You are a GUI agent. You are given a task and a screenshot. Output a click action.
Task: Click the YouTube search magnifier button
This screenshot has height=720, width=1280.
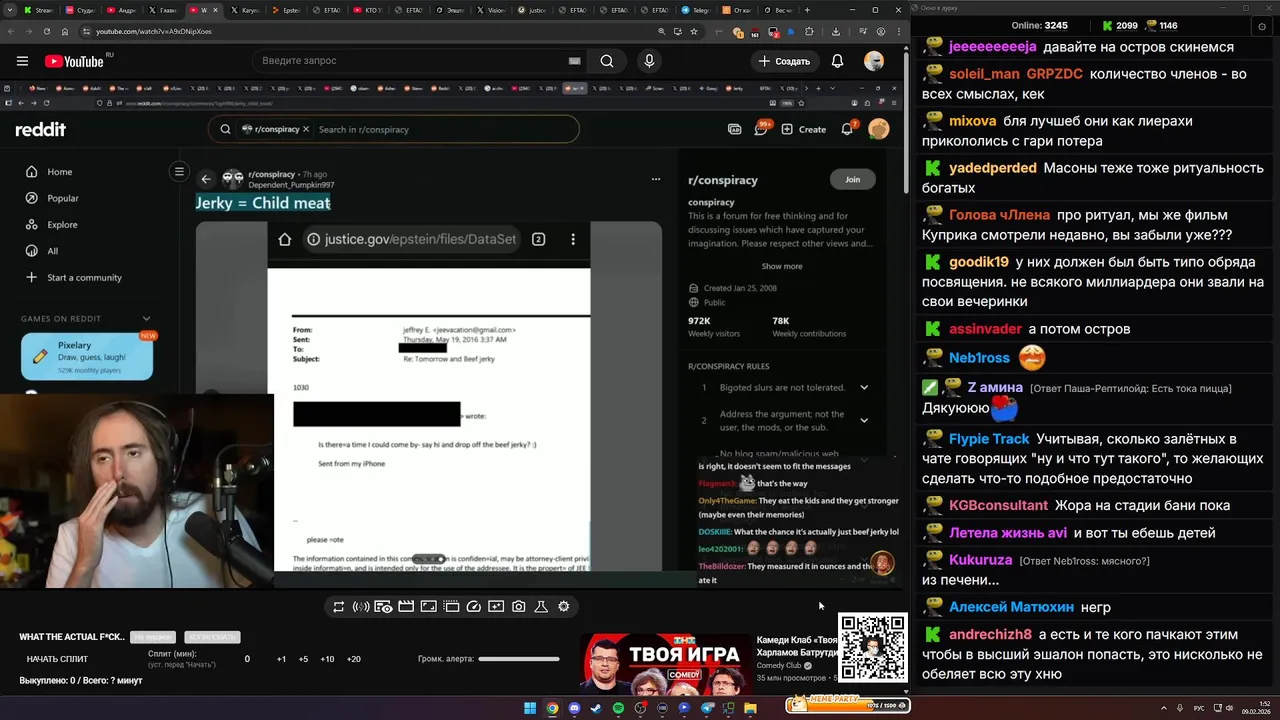pyautogui.click(x=607, y=61)
